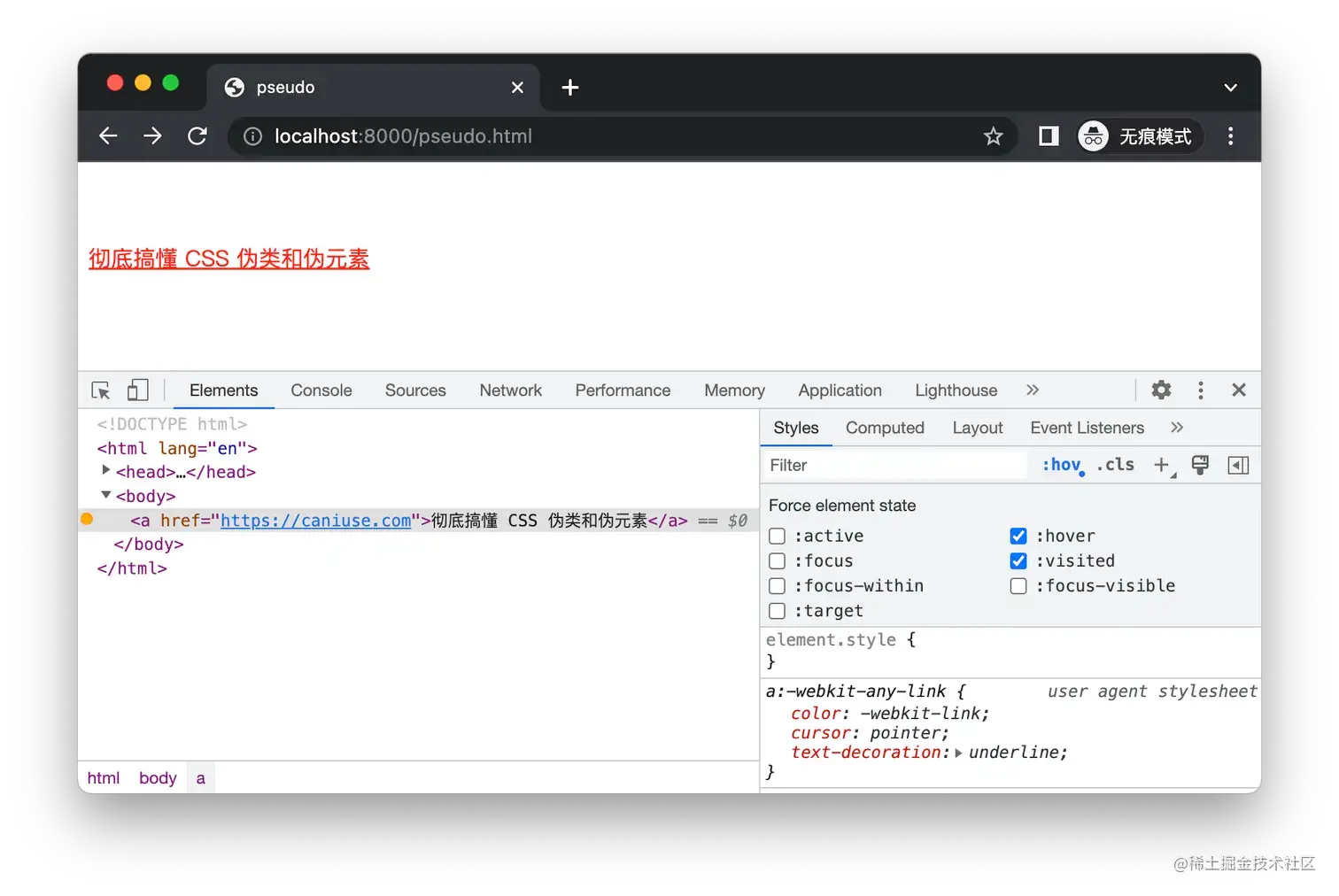Toggle computed styles sidebar icon
1339x896 pixels.
[x=1238, y=465]
